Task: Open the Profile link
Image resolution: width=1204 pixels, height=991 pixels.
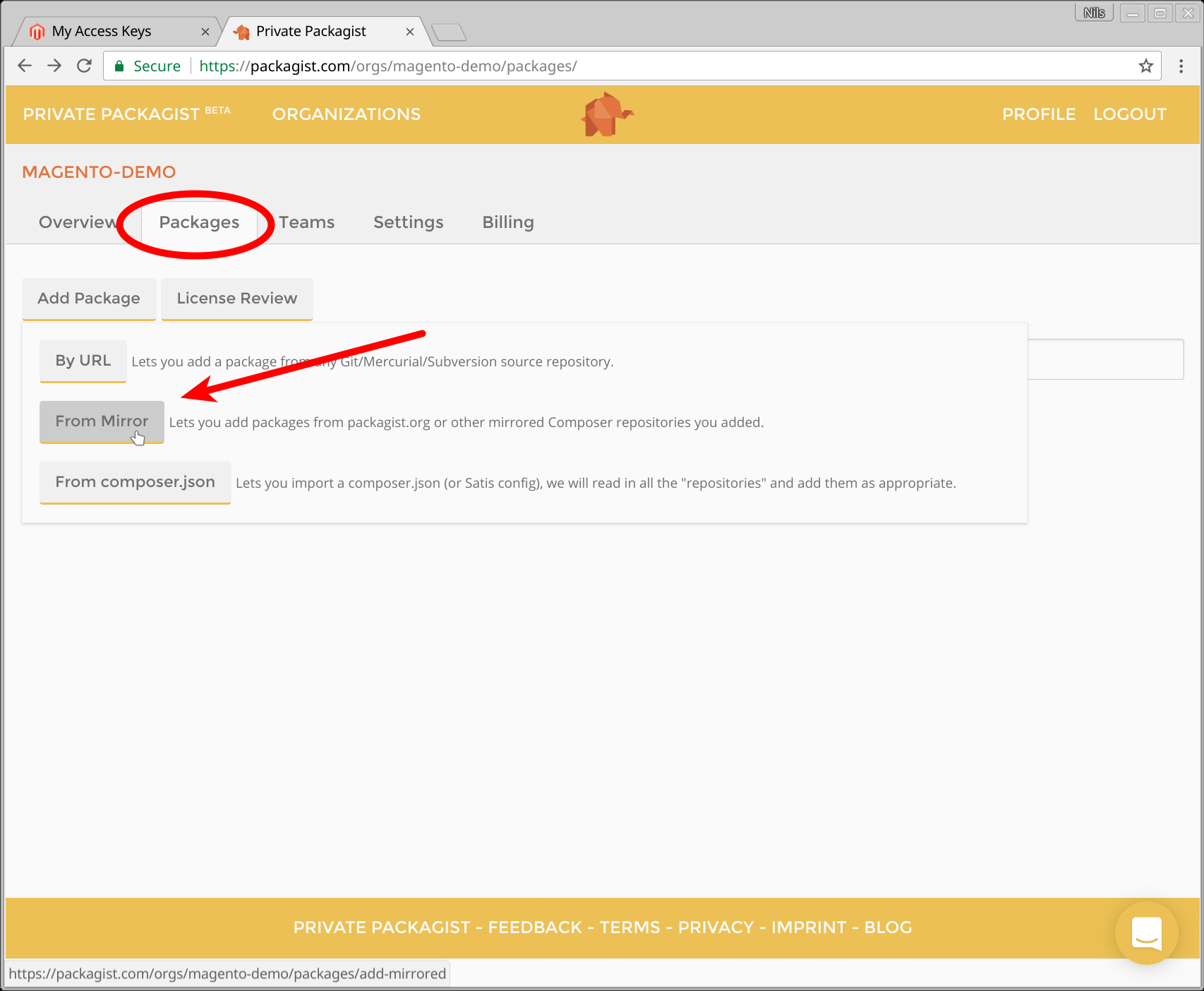Action: click(x=1039, y=114)
